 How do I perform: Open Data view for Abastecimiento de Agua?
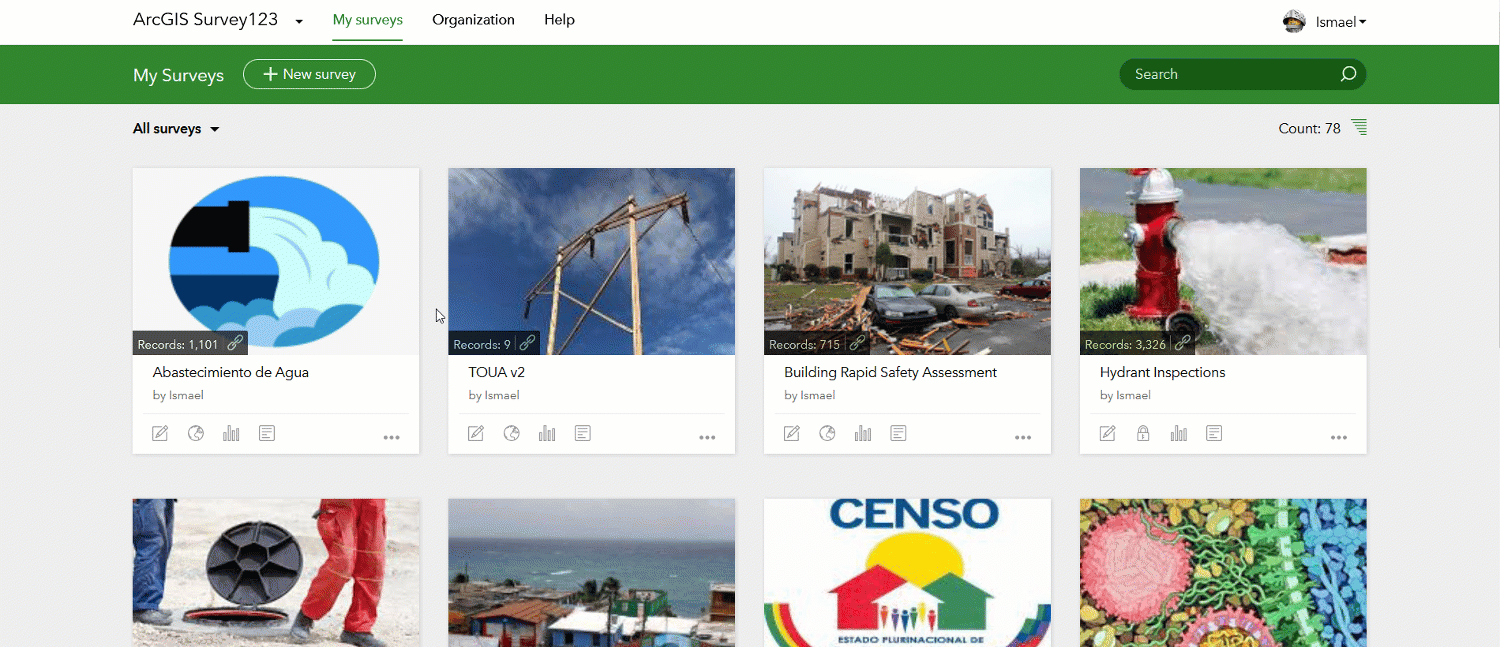267,433
